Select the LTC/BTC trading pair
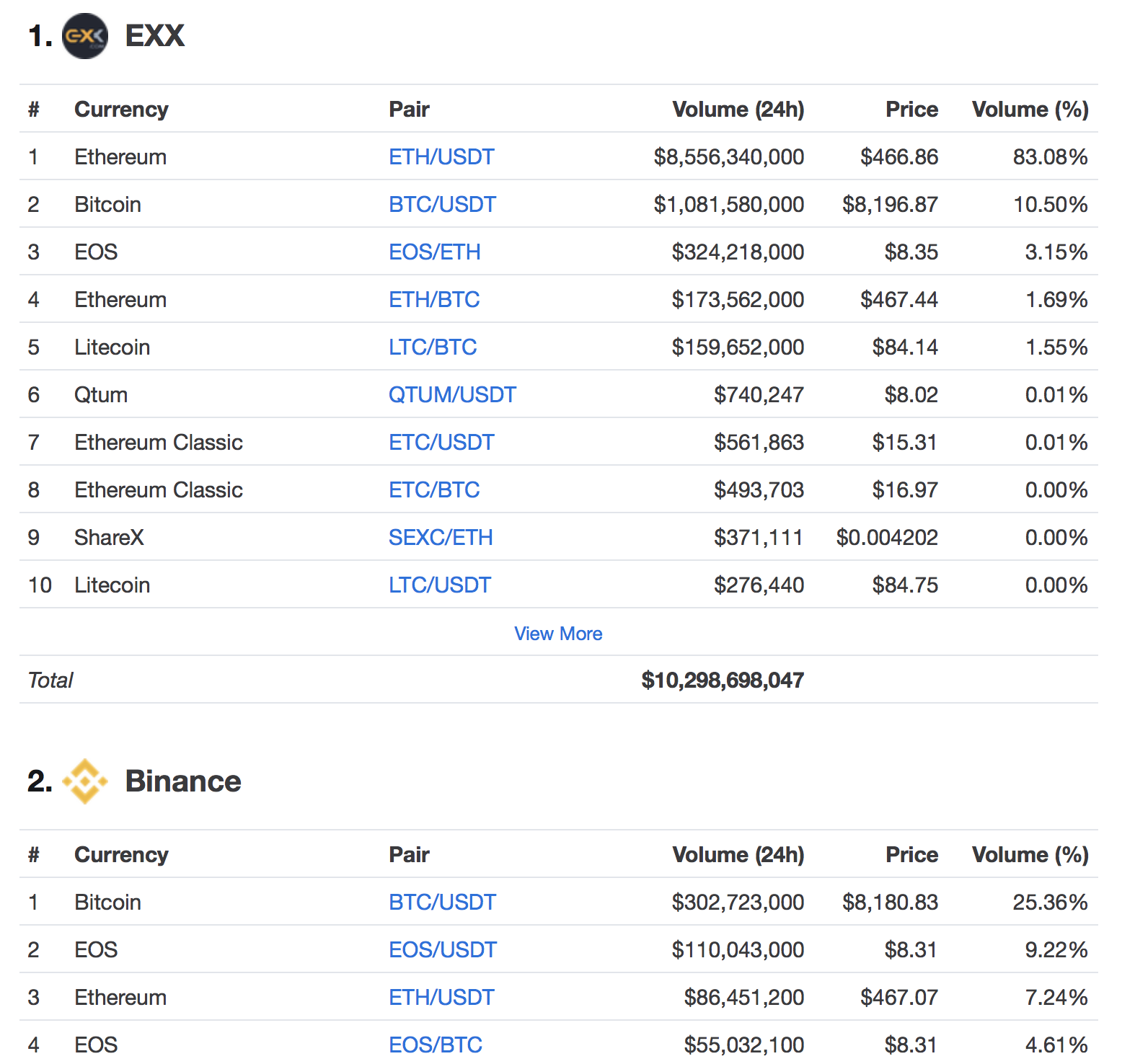The width and height of the screenshot is (1135, 1064). [433, 347]
